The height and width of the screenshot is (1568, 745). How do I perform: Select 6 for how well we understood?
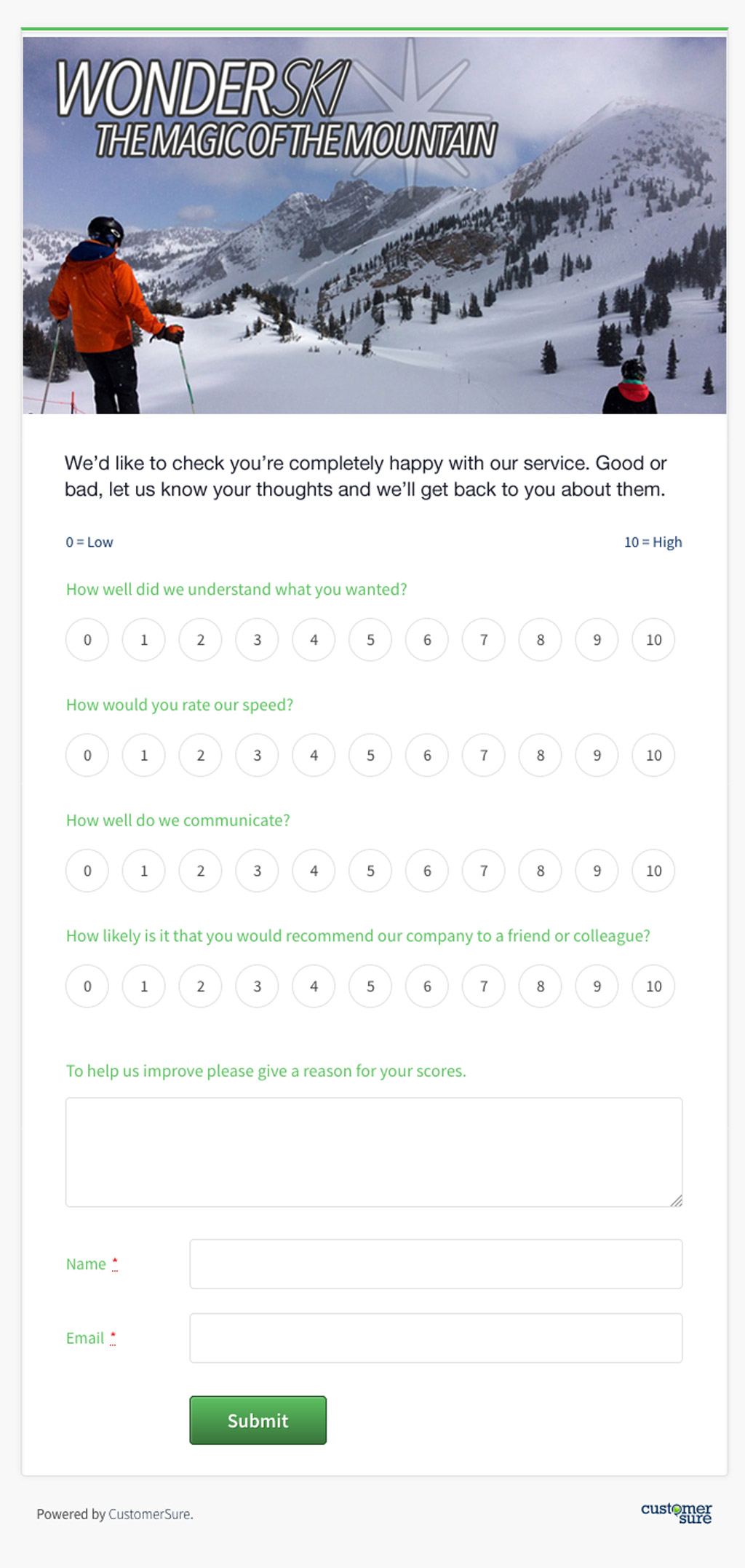click(427, 639)
